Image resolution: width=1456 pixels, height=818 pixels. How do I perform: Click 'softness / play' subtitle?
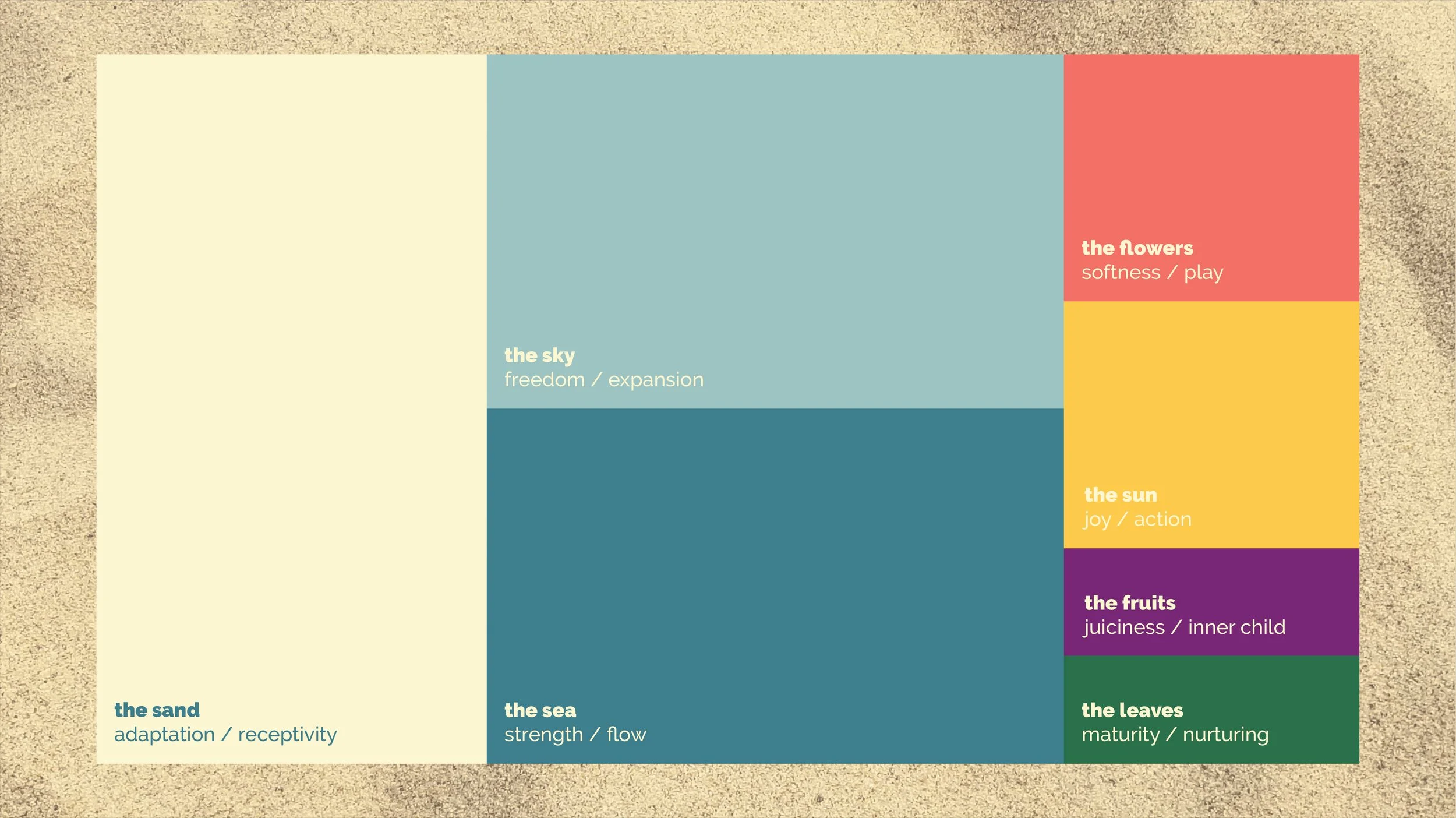pyautogui.click(x=1152, y=272)
